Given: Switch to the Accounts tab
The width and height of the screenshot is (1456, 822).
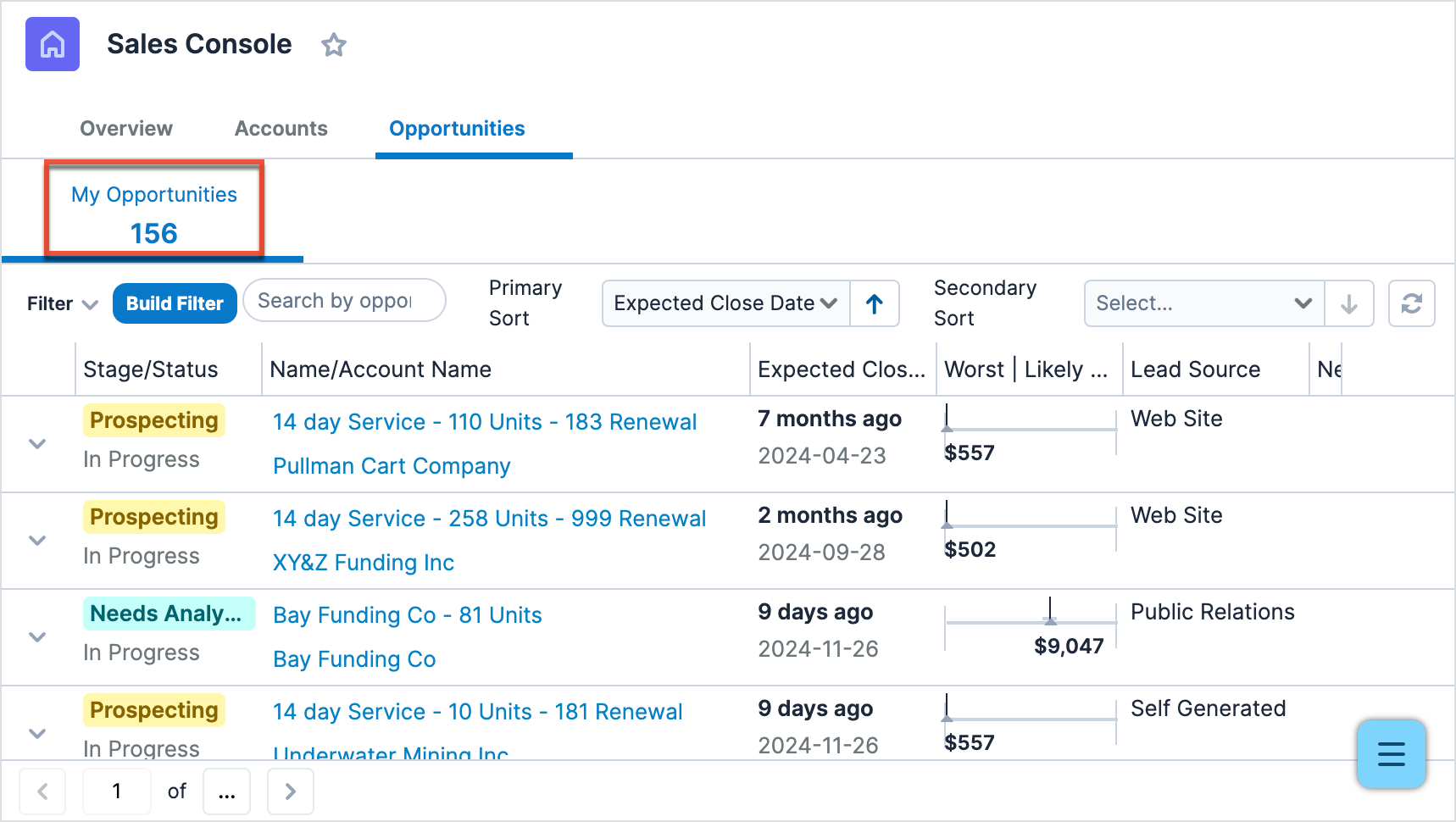Looking at the screenshot, I should 281,129.
